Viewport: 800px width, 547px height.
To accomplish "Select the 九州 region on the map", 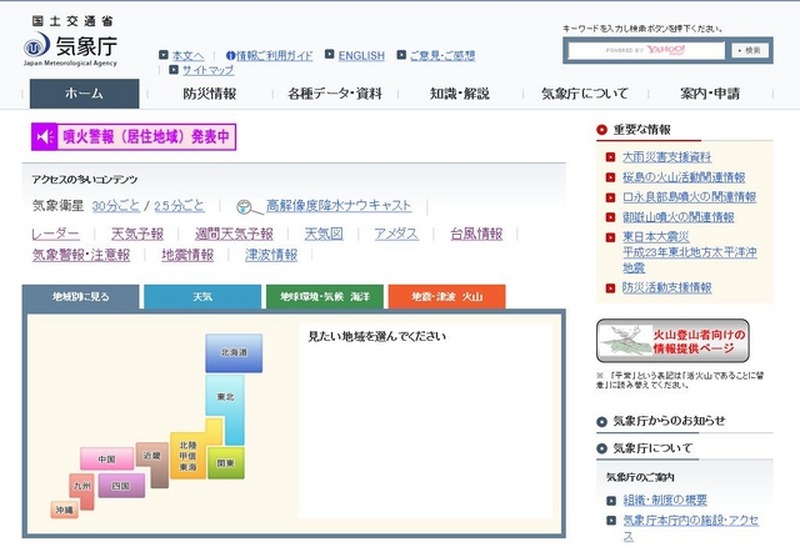I will [x=82, y=486].
